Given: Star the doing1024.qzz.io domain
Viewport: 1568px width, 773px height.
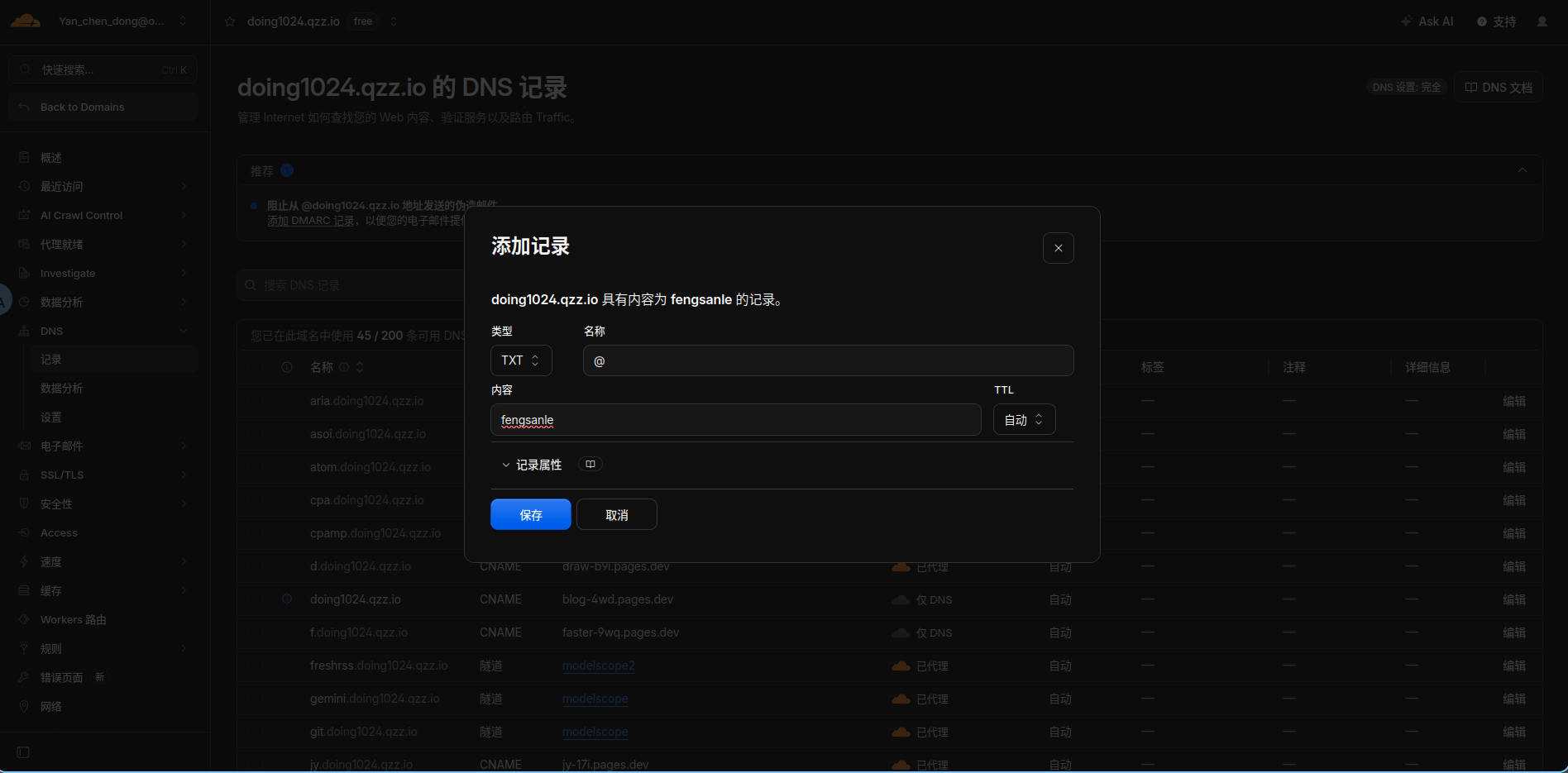Looking at the screenshot, I should (x=230, y=21).
